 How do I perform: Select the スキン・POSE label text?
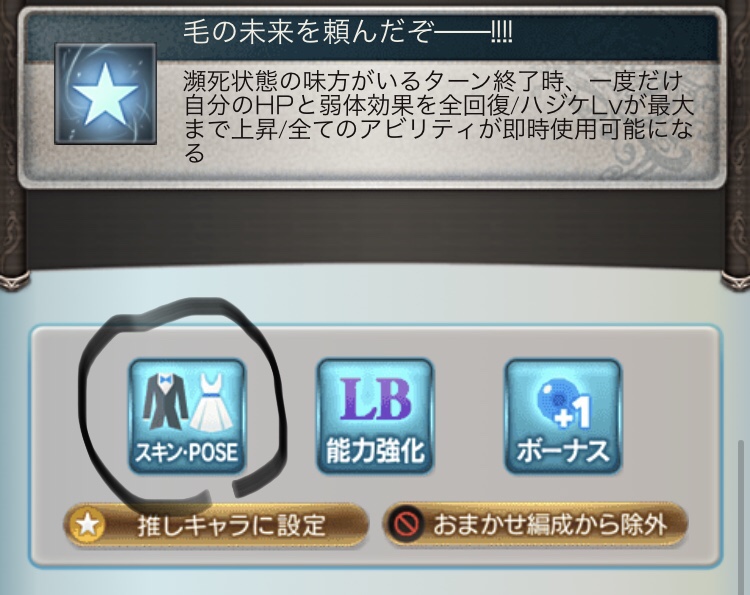[187, 452]
